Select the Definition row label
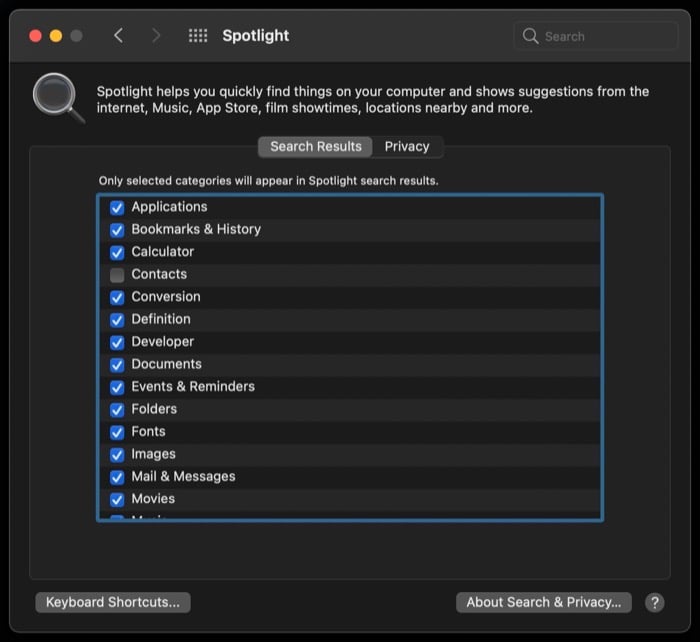 pos(161,319)
